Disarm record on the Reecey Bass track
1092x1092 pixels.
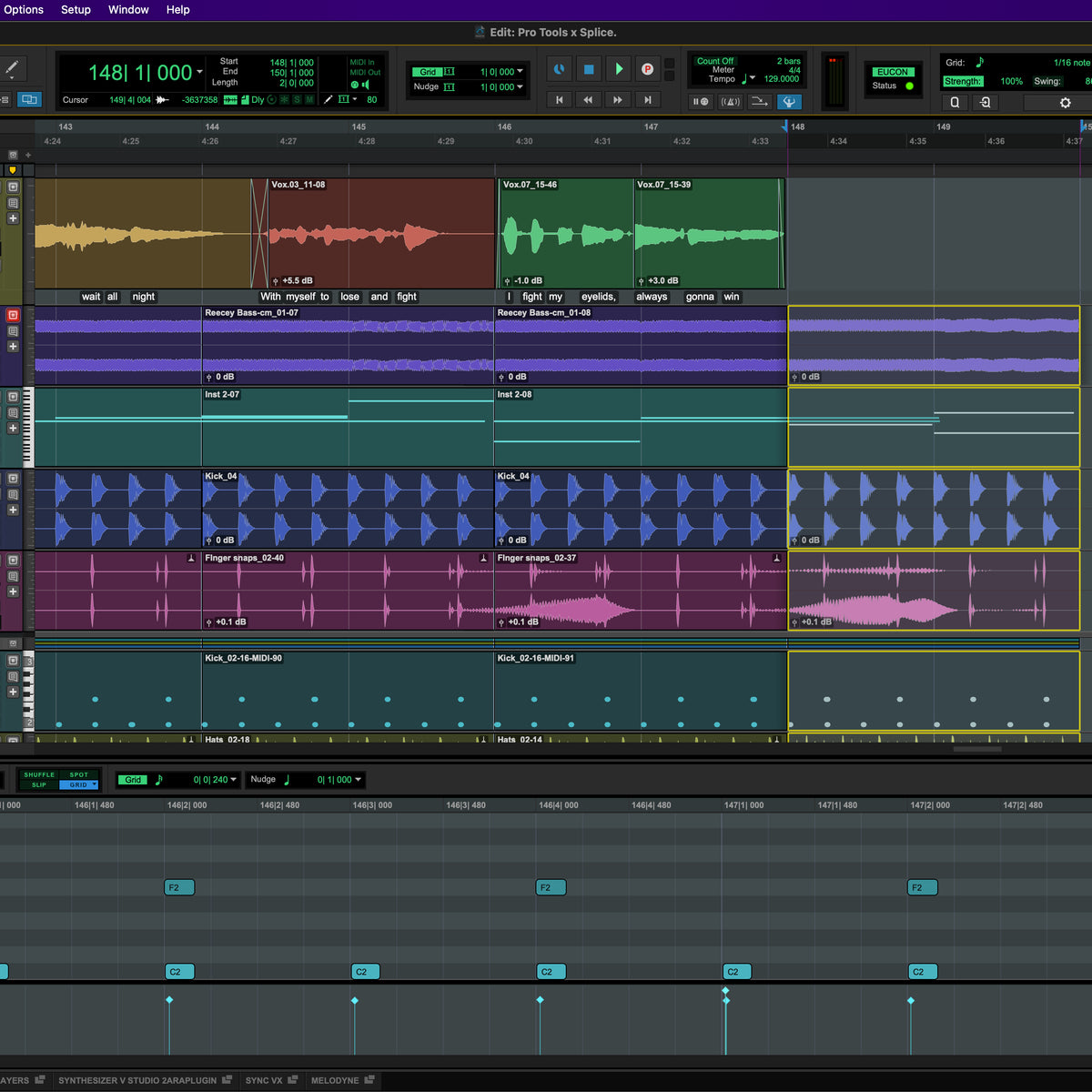click(x=13, y=315)
